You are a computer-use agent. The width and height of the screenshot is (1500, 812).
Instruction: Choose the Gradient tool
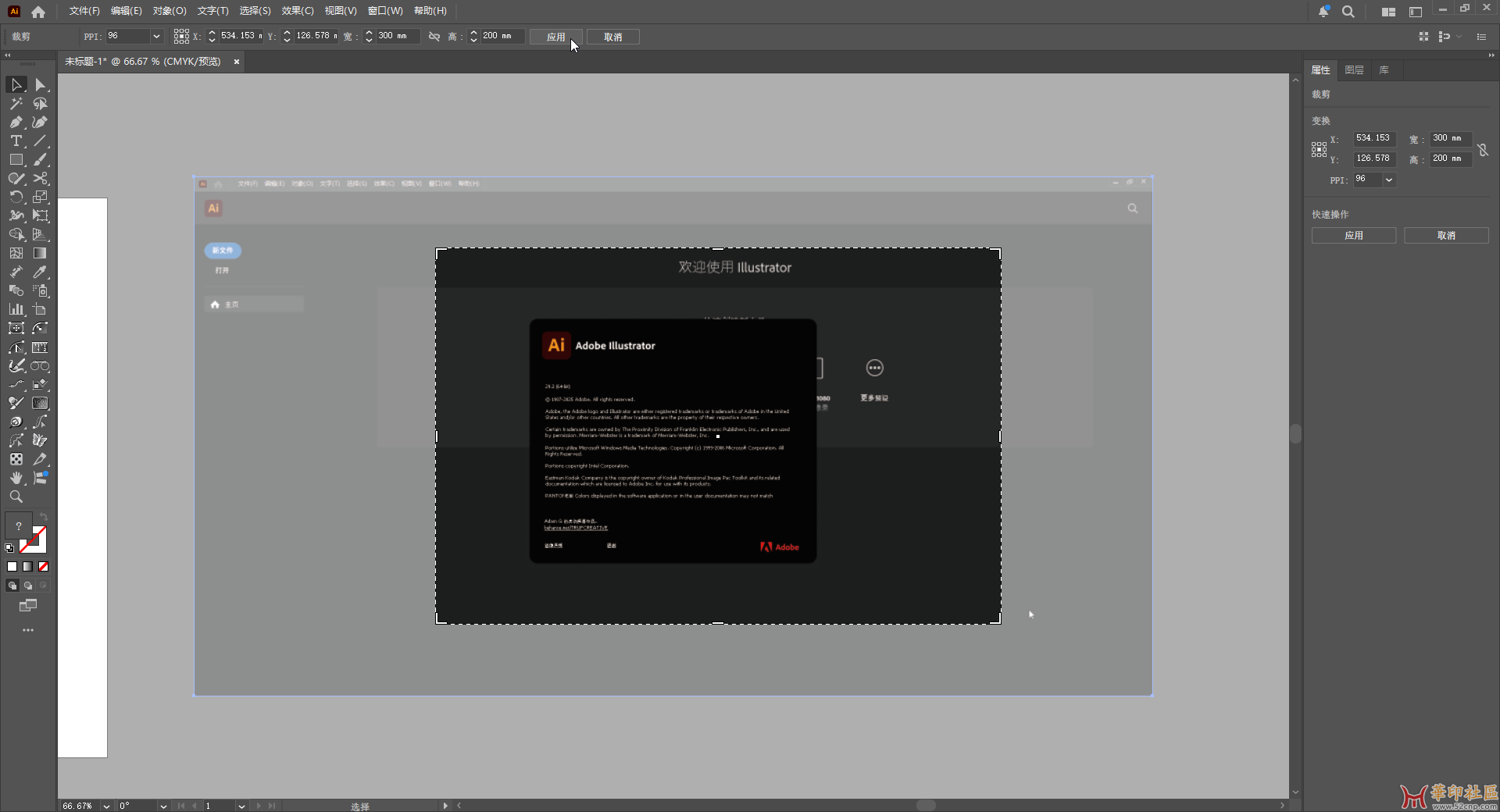tap(41, 253)
